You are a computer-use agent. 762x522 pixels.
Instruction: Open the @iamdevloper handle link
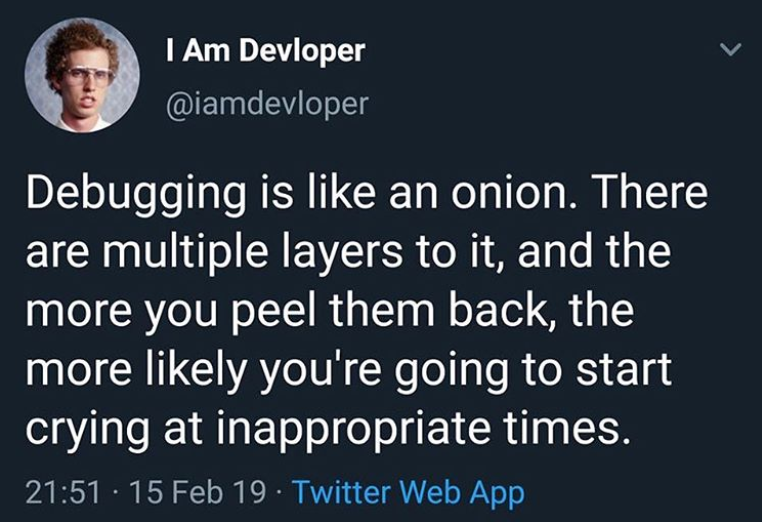(x=267, y=103)
